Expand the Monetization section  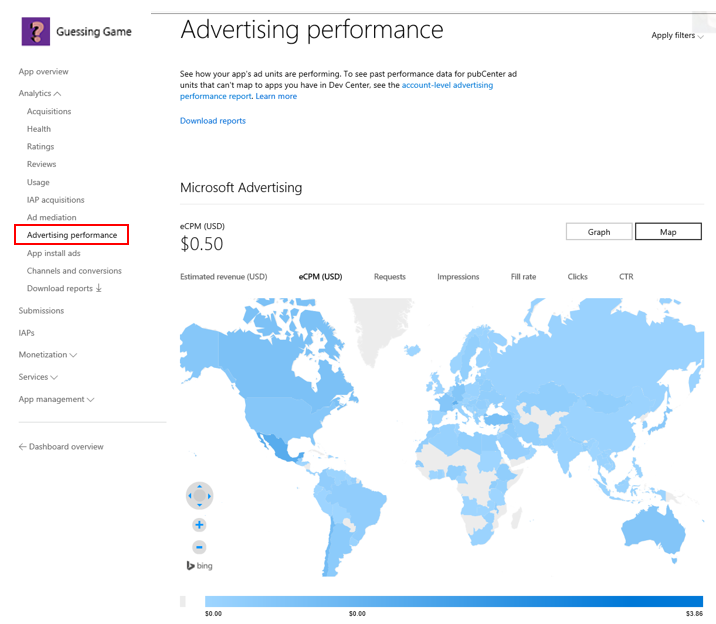pos(47,355)
